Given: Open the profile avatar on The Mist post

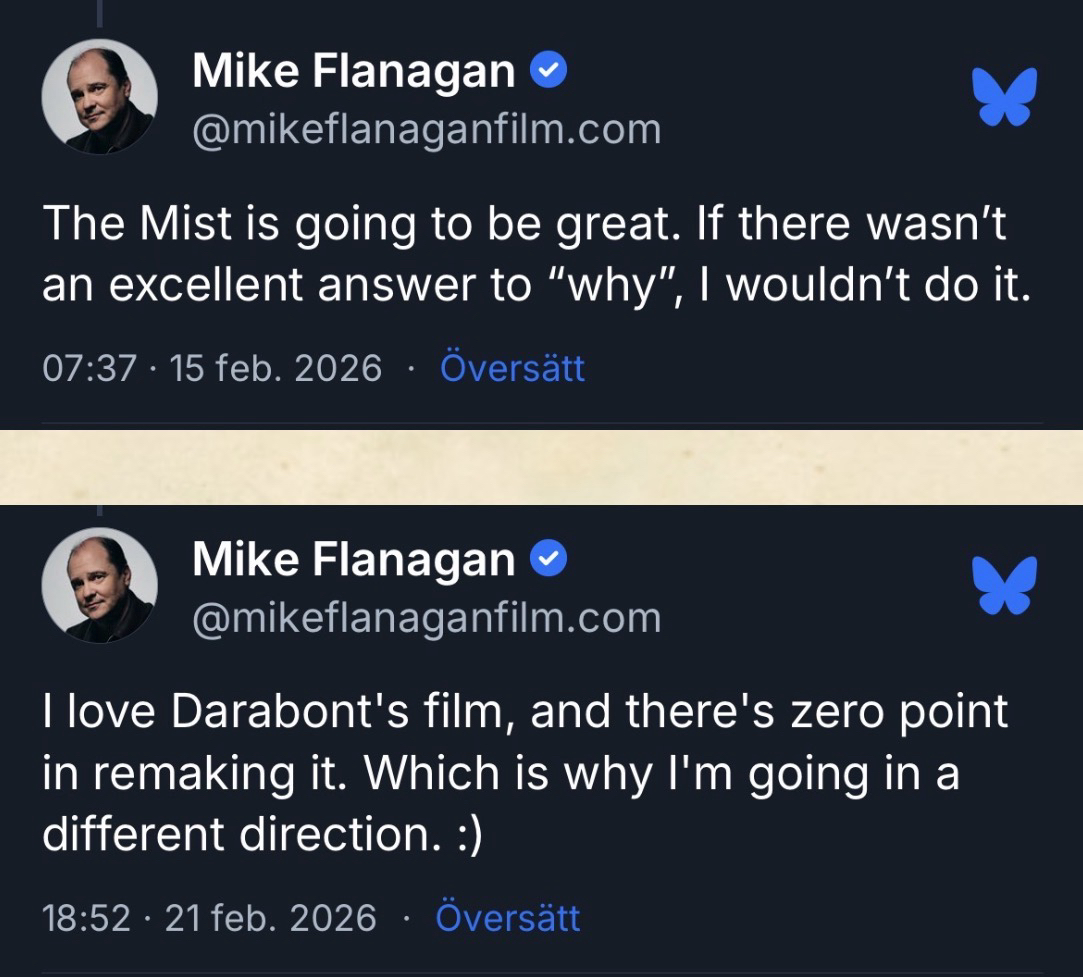Looking at the screenshot, I should coord(99,97).
